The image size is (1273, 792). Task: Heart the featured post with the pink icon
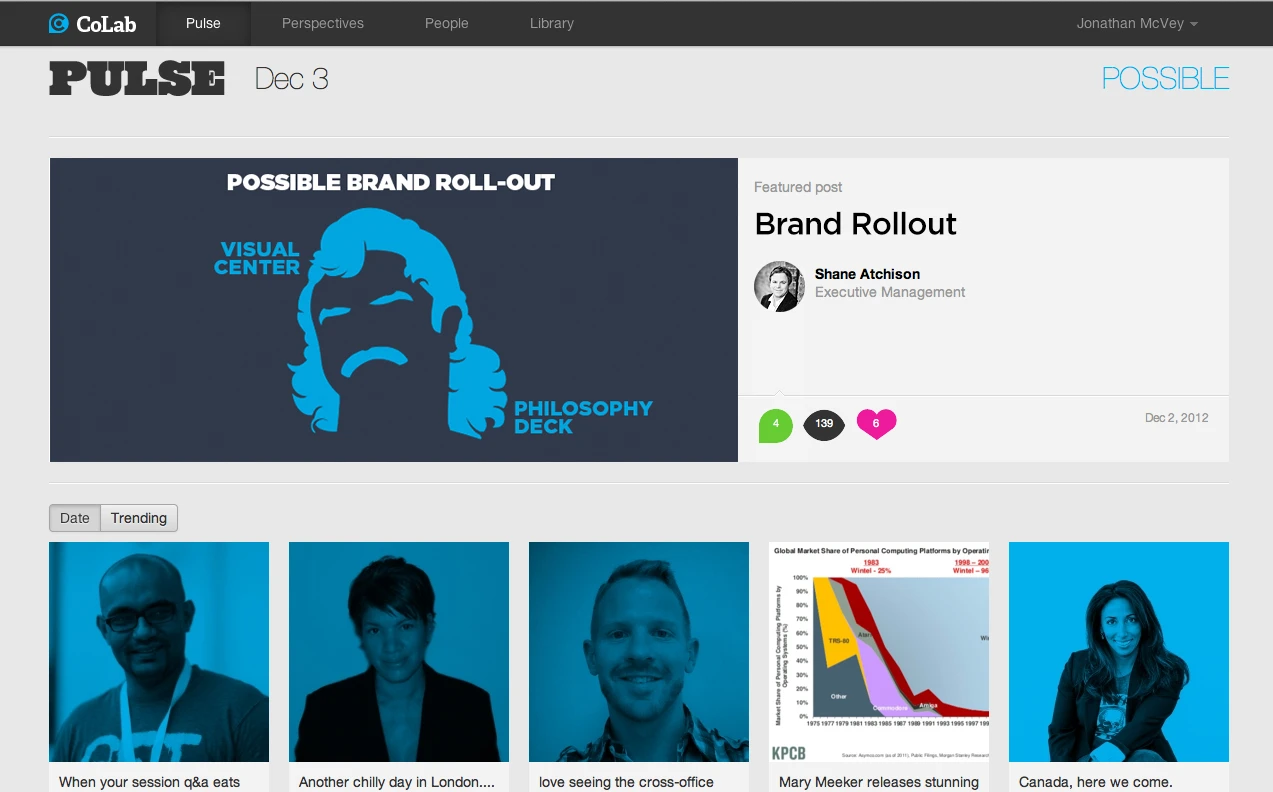tap(876, 424)
